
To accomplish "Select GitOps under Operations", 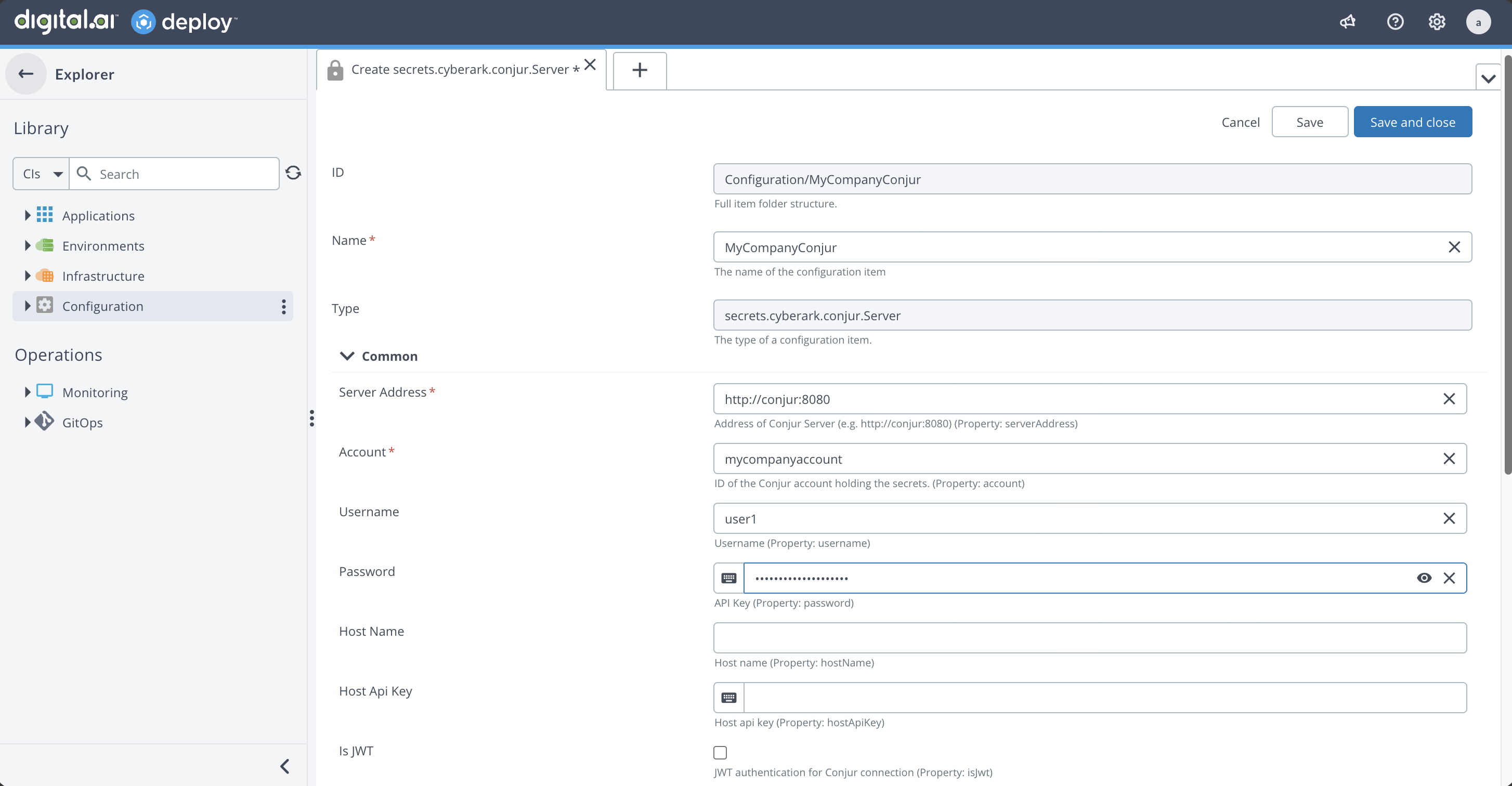I will 82,422.
